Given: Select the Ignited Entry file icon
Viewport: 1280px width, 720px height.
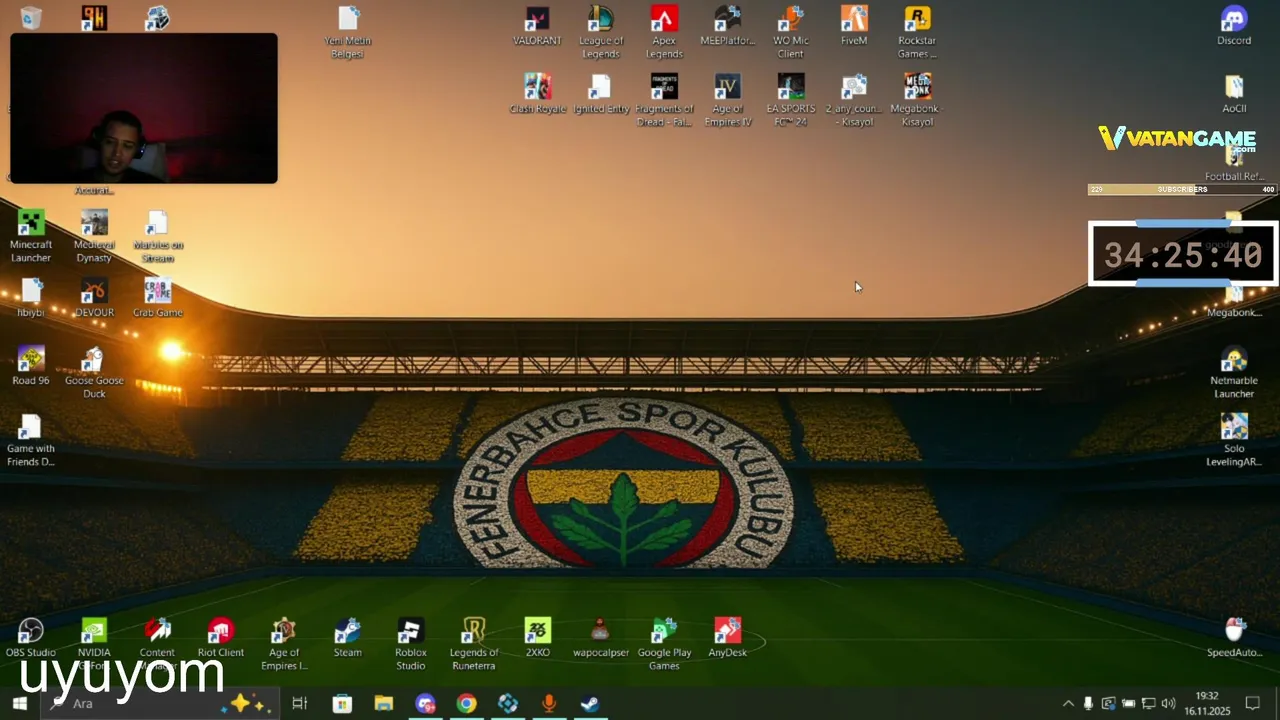Looking at the screenshot, I should (601, 94).
